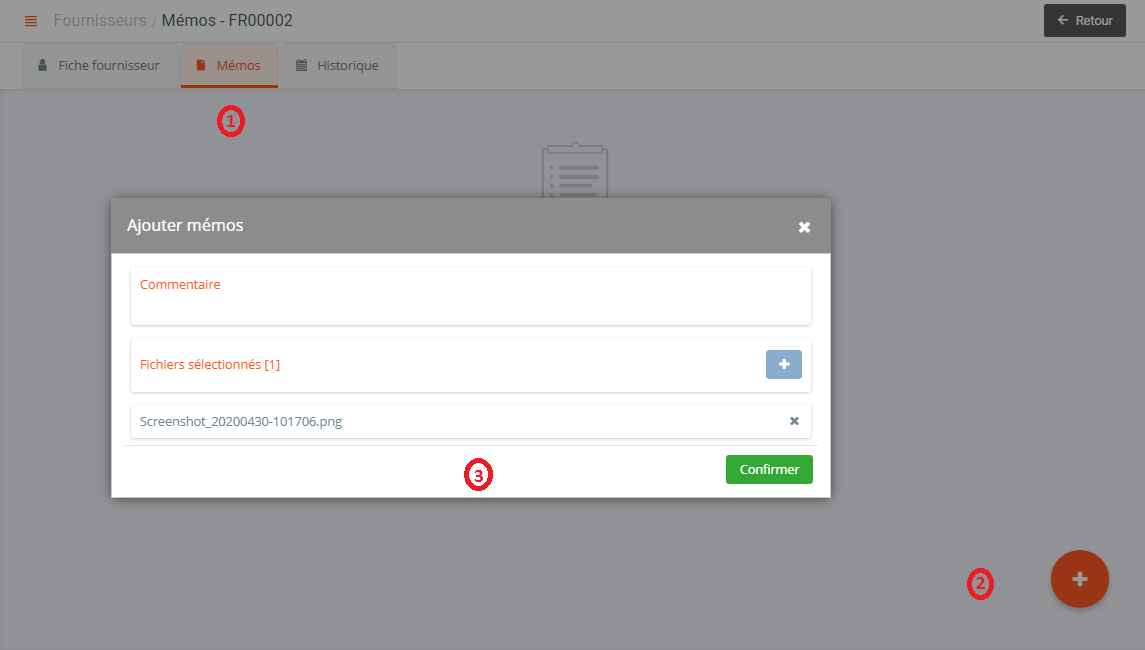Screen dimensions: 1145x650
Task: Click the Ajouter mémos dialog title
Action: (x=185, y=225)
